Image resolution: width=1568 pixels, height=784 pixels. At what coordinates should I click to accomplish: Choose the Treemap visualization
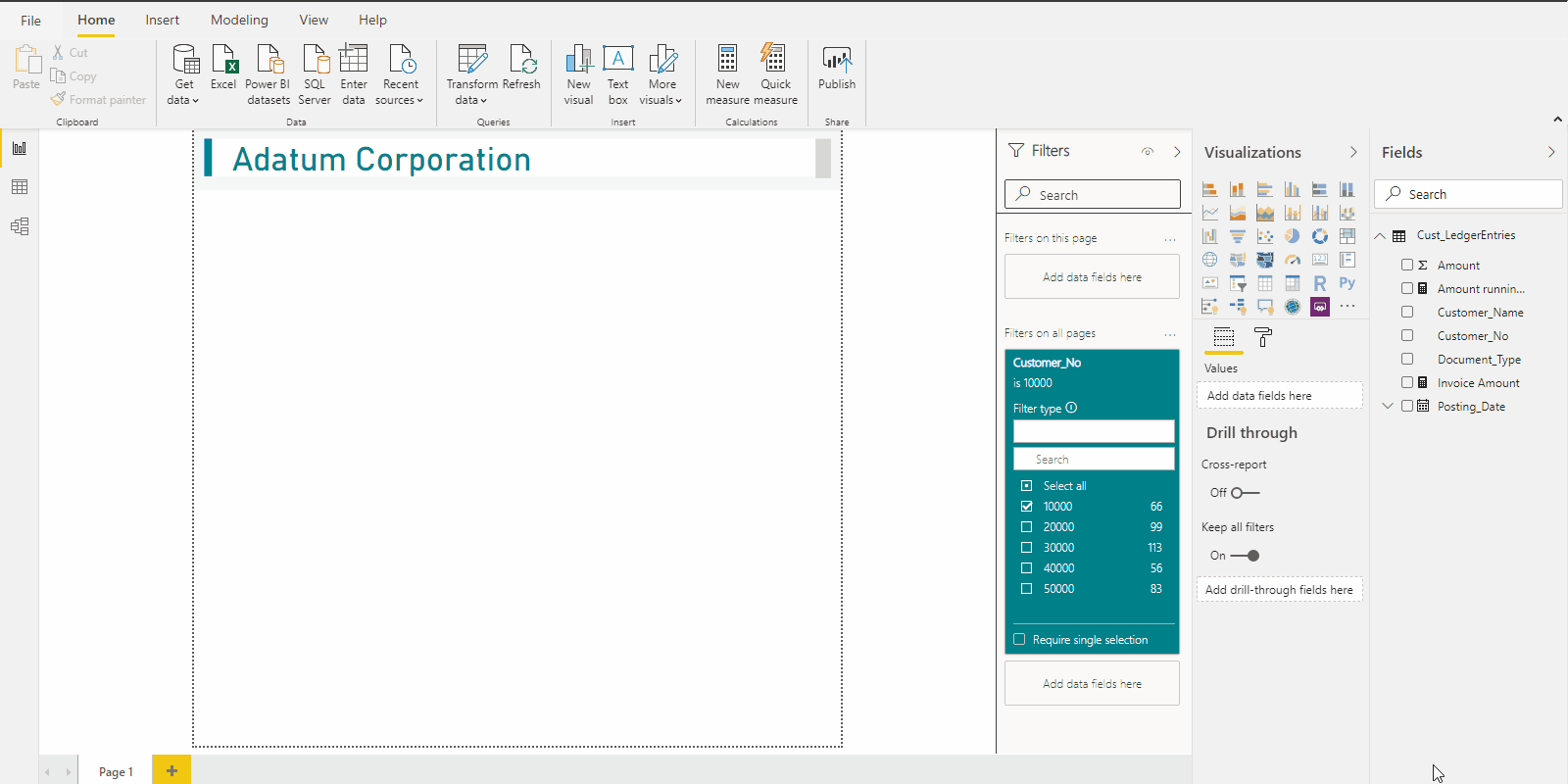coord(1347,236)
